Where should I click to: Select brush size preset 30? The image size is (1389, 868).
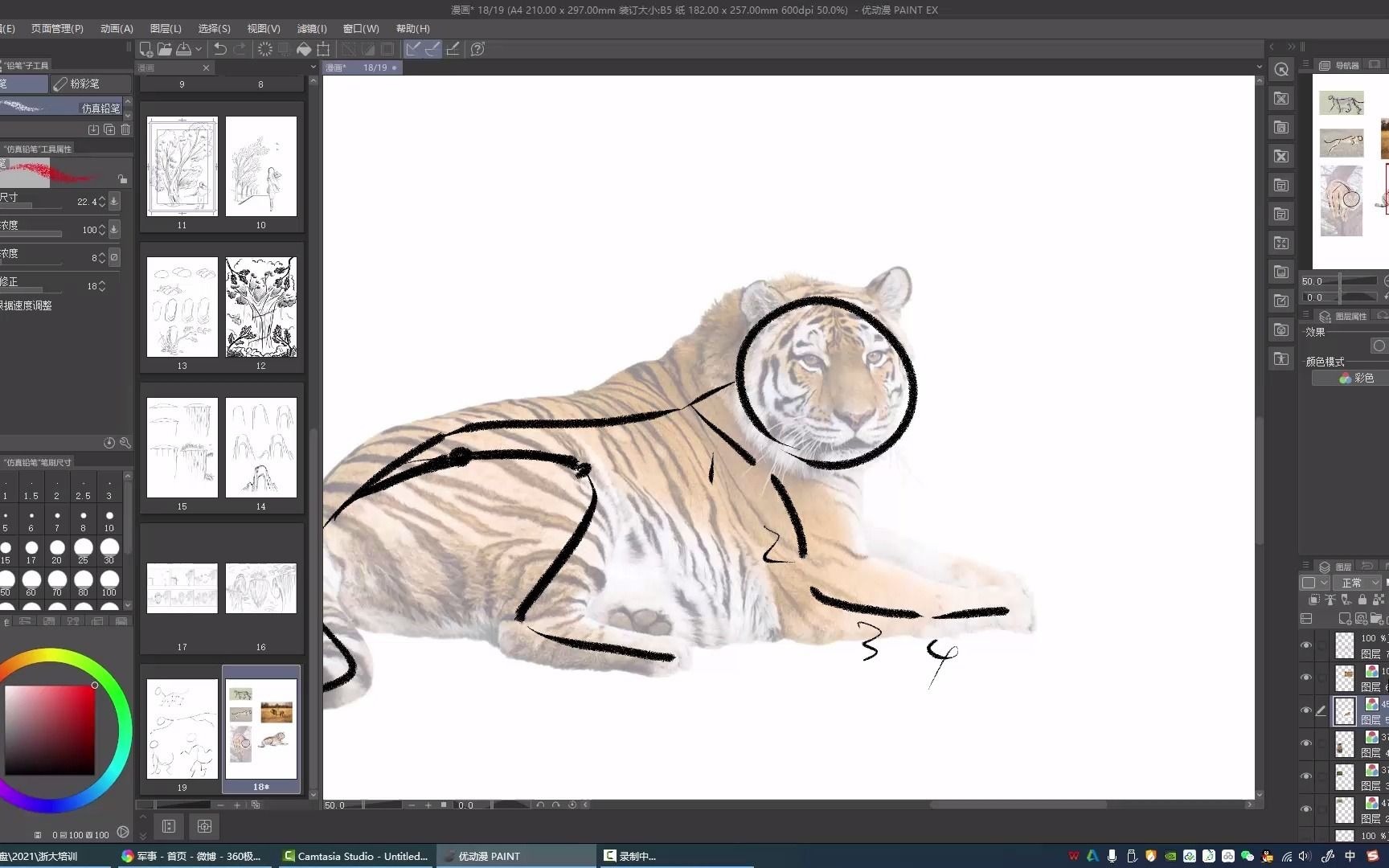(x=109, y=551)
